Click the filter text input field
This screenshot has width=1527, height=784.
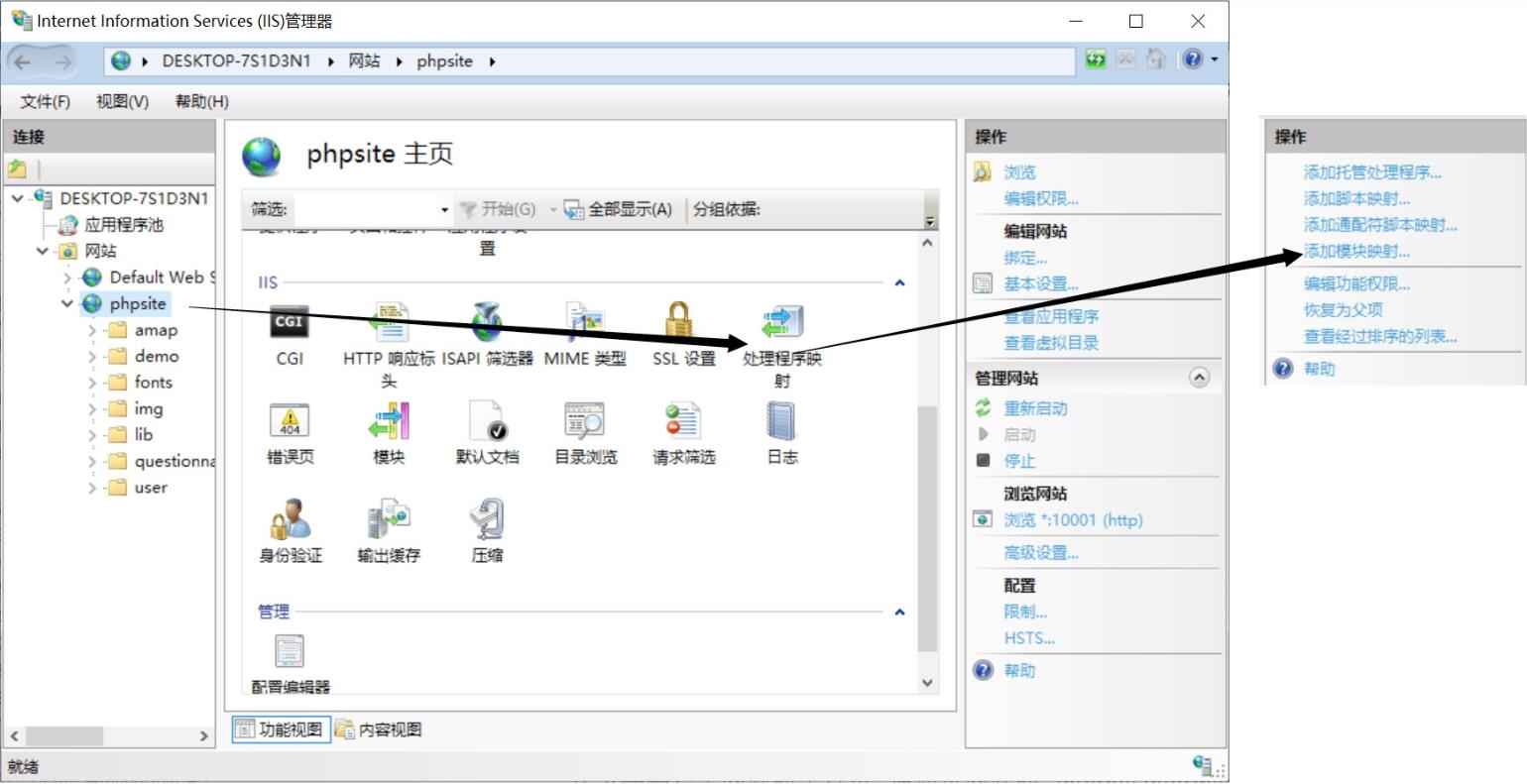[x=365, y=210]
